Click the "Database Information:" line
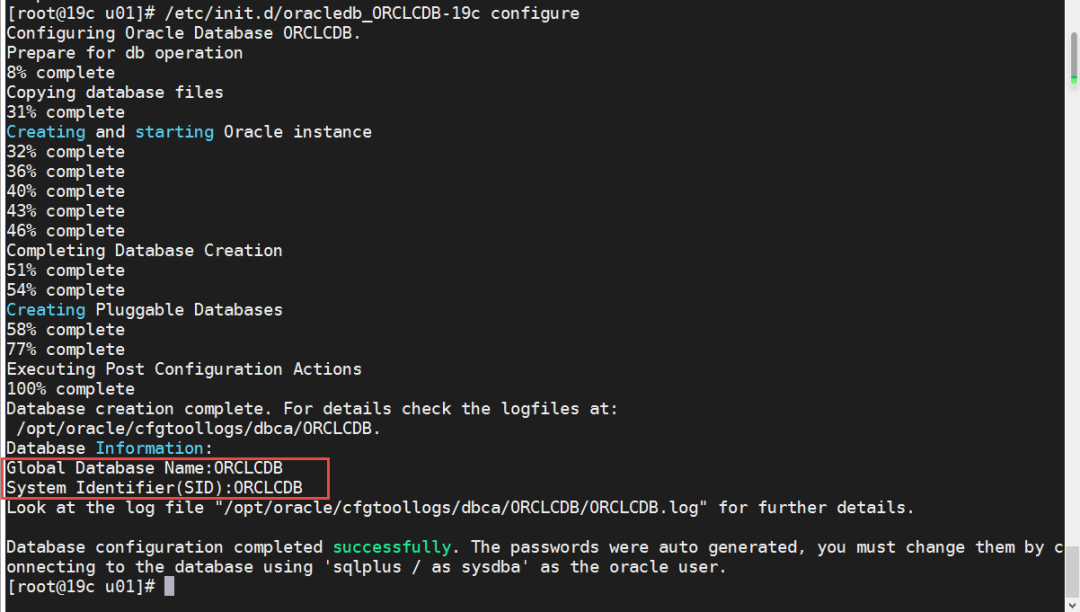Screen dimensions: 1080x612 [110, 448]
